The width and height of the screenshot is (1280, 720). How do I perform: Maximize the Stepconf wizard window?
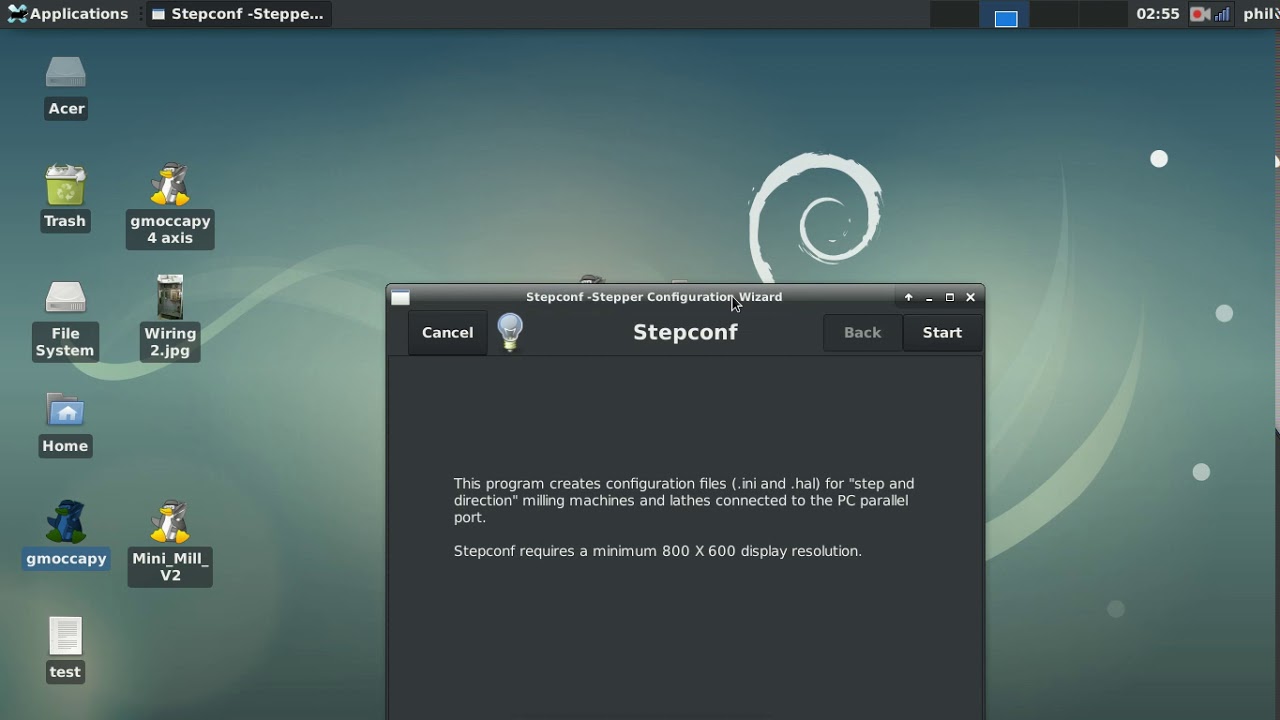pos(950,297)
